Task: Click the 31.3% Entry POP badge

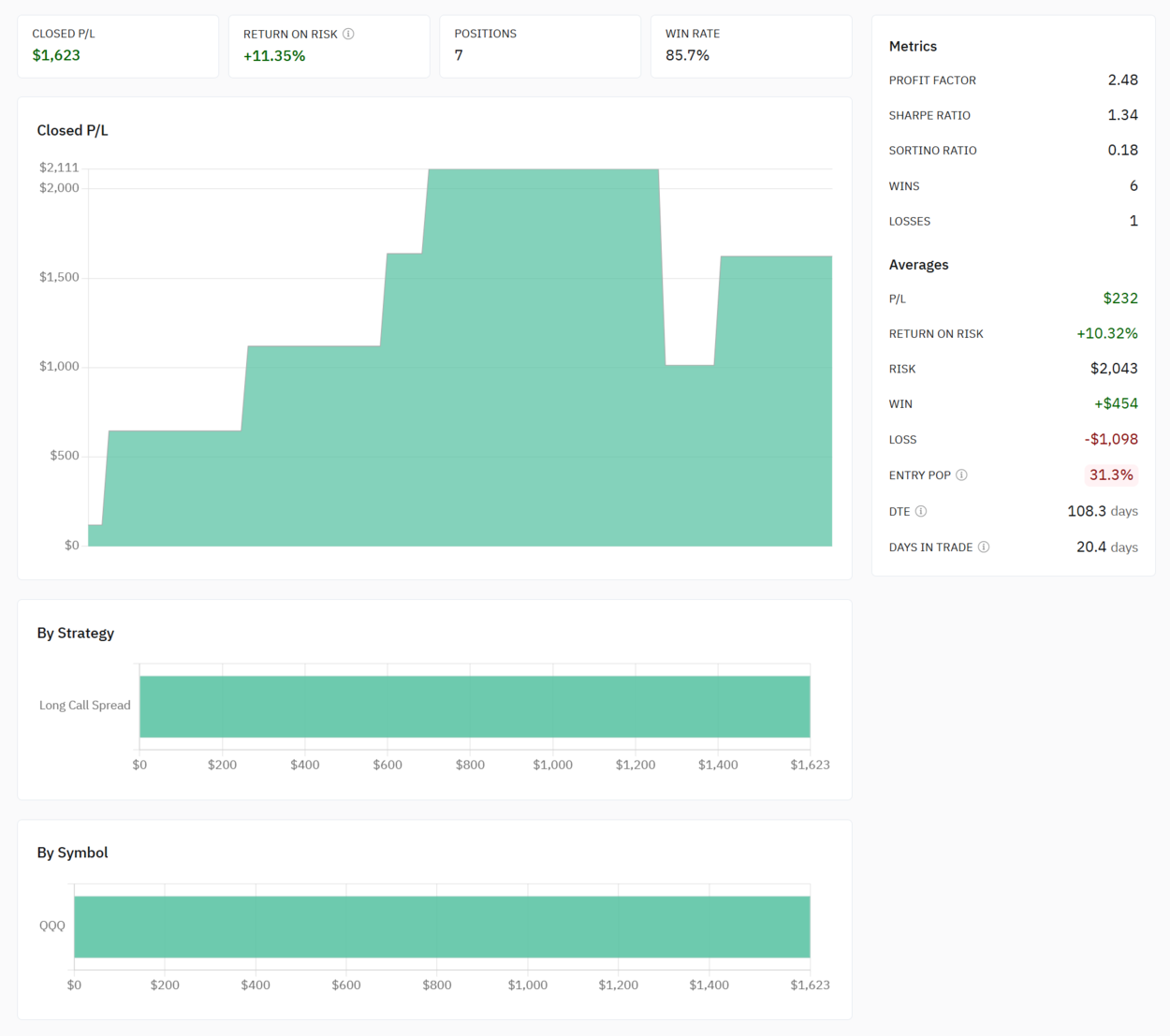Action: tap(1111, 475)
